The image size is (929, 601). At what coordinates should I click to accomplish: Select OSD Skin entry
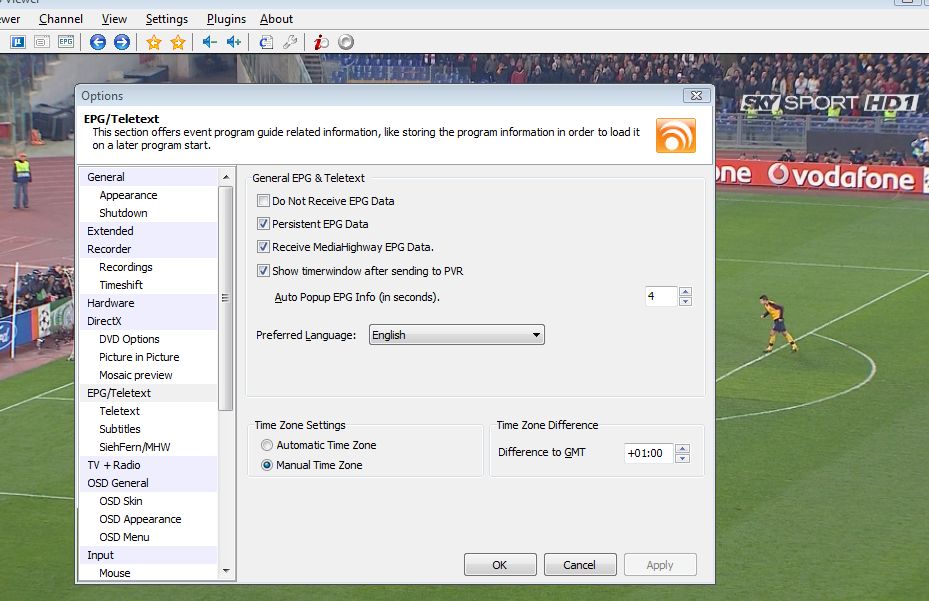pos(121,501)
